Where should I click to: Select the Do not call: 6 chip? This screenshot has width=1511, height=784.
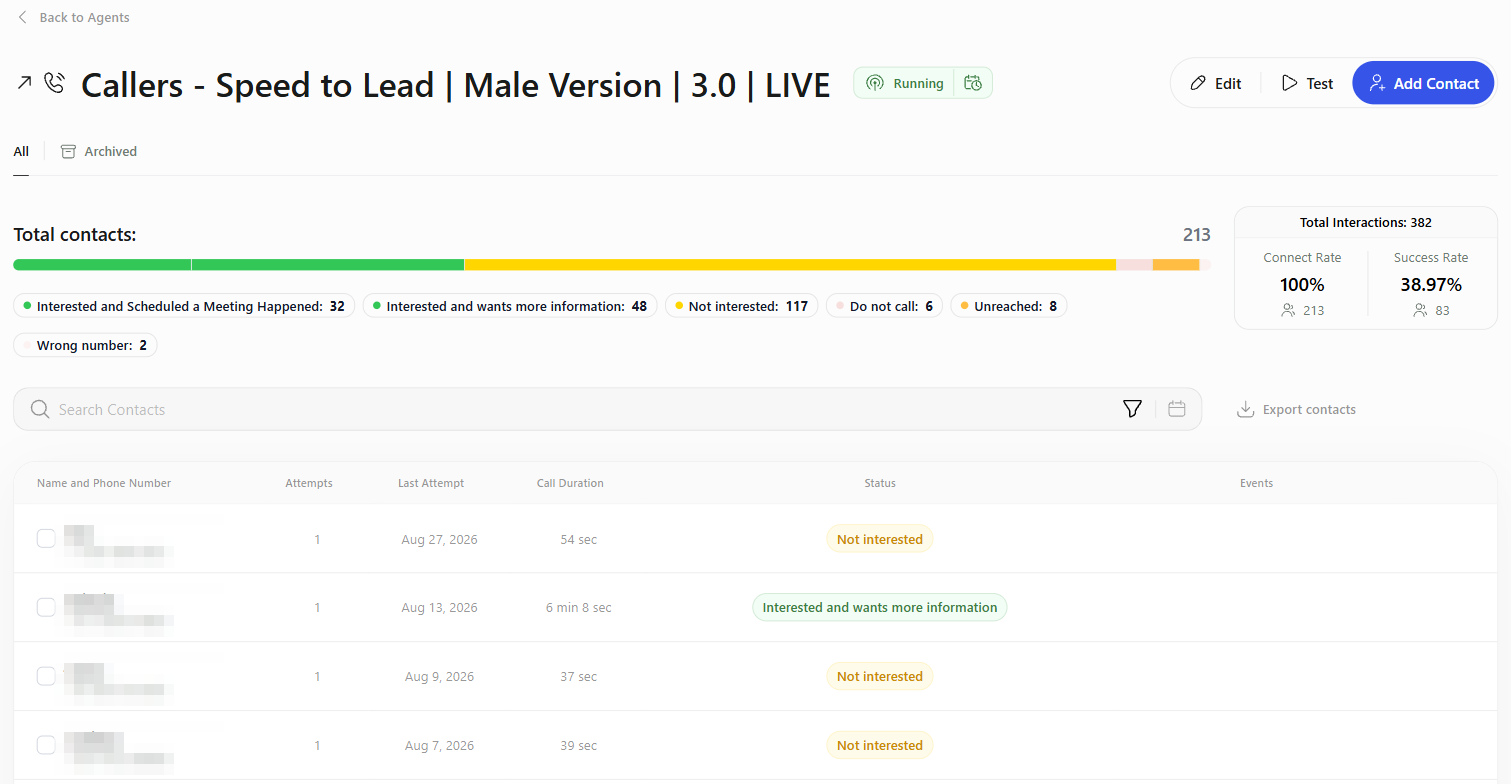884,306
